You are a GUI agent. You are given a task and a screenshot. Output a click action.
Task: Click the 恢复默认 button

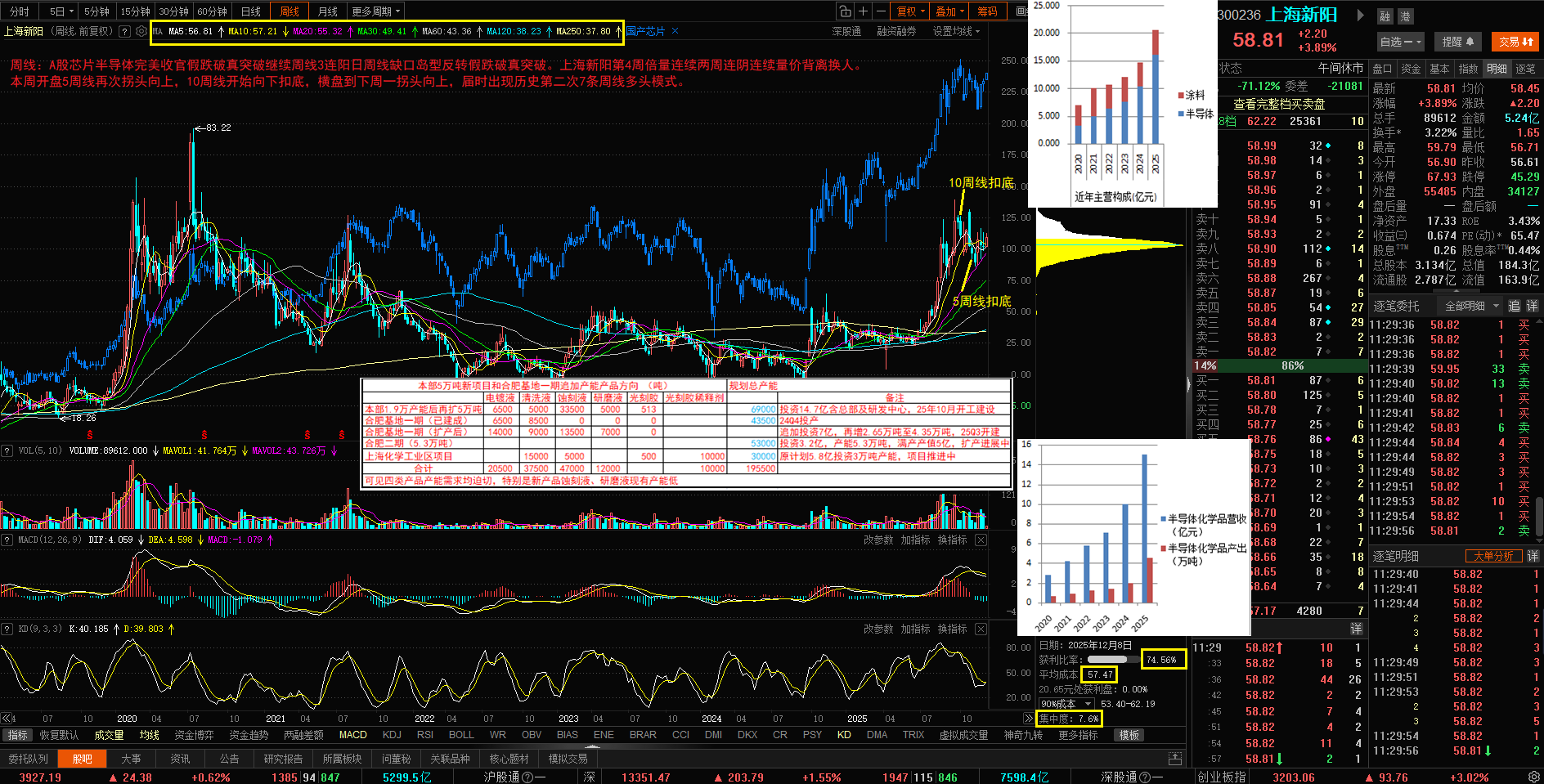(59, 735)
